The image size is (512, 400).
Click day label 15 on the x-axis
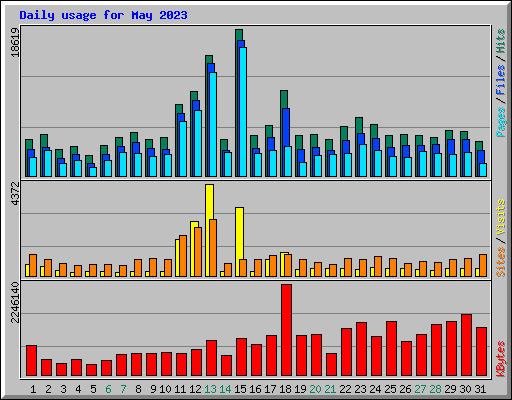click(240, 389)
